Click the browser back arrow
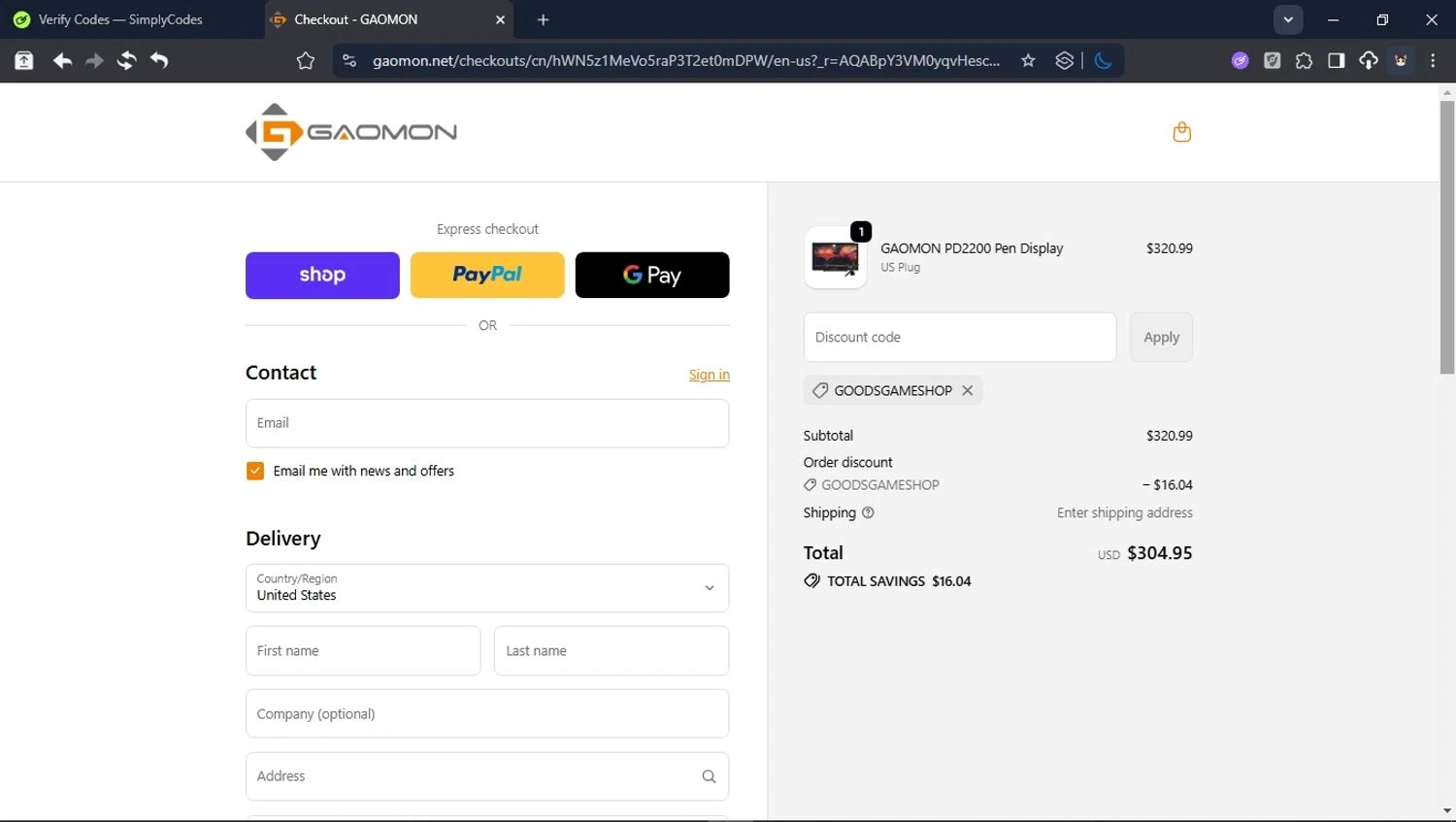Viewport: 1456px width, 822px height. pyautogui.click(x=62, y=60)
